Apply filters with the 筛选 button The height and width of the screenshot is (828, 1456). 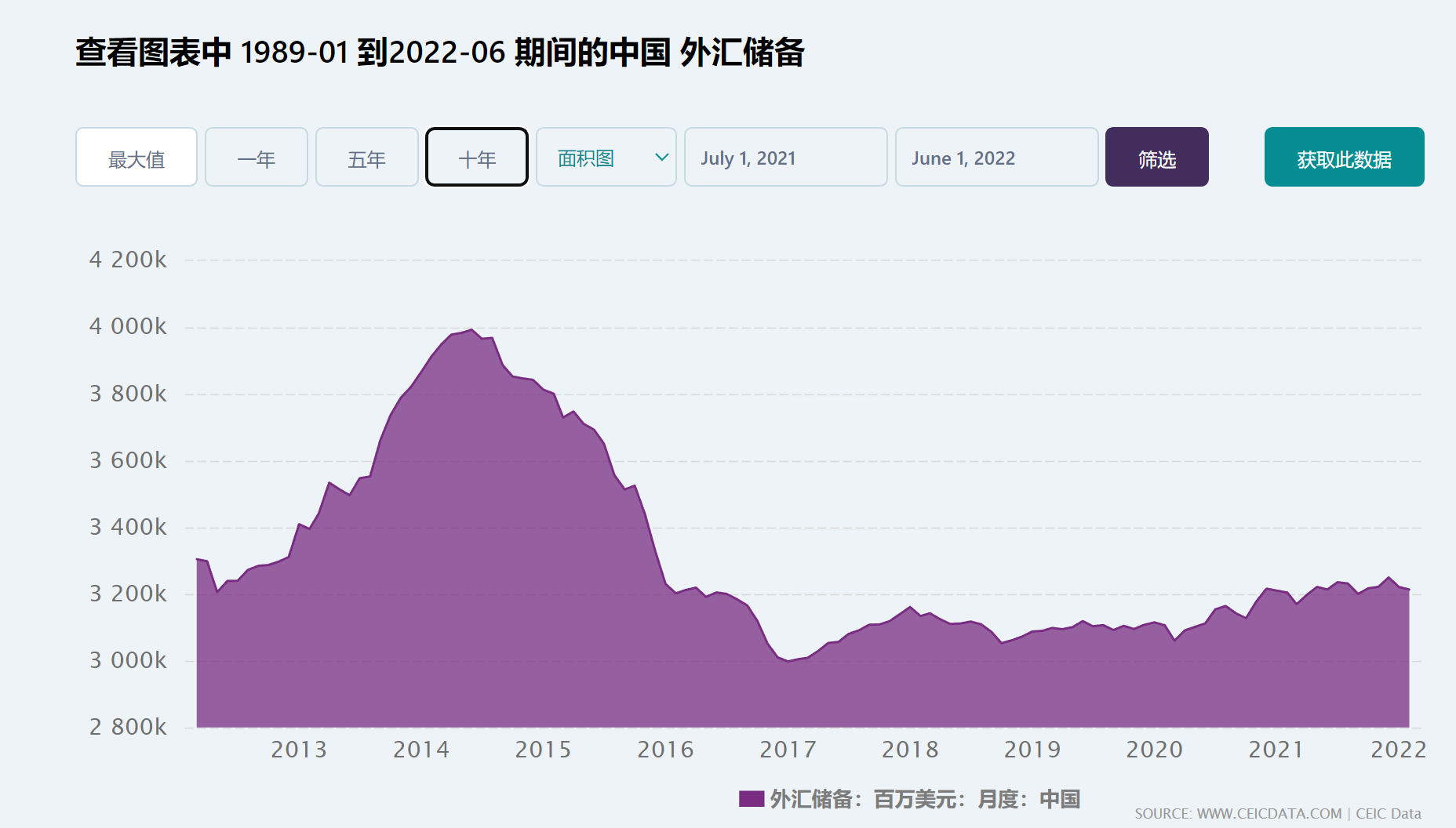click(x=1157, y=158)
